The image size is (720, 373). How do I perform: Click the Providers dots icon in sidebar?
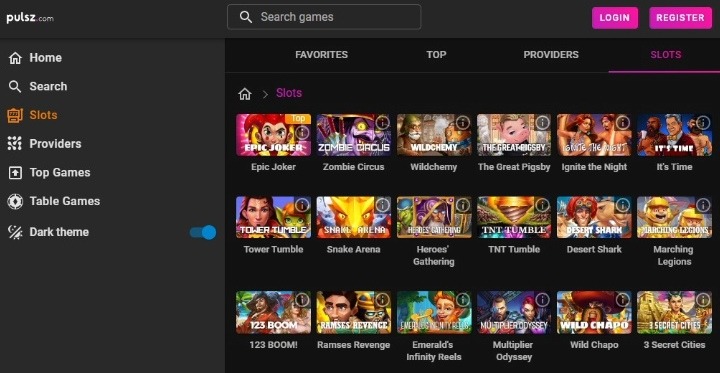pos(15,144)
